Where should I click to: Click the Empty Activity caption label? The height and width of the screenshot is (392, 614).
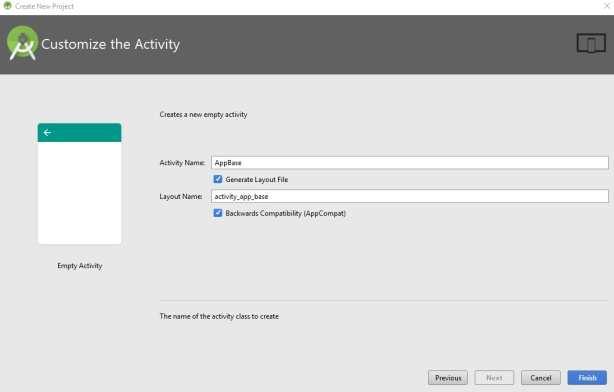tap(80, 266)
